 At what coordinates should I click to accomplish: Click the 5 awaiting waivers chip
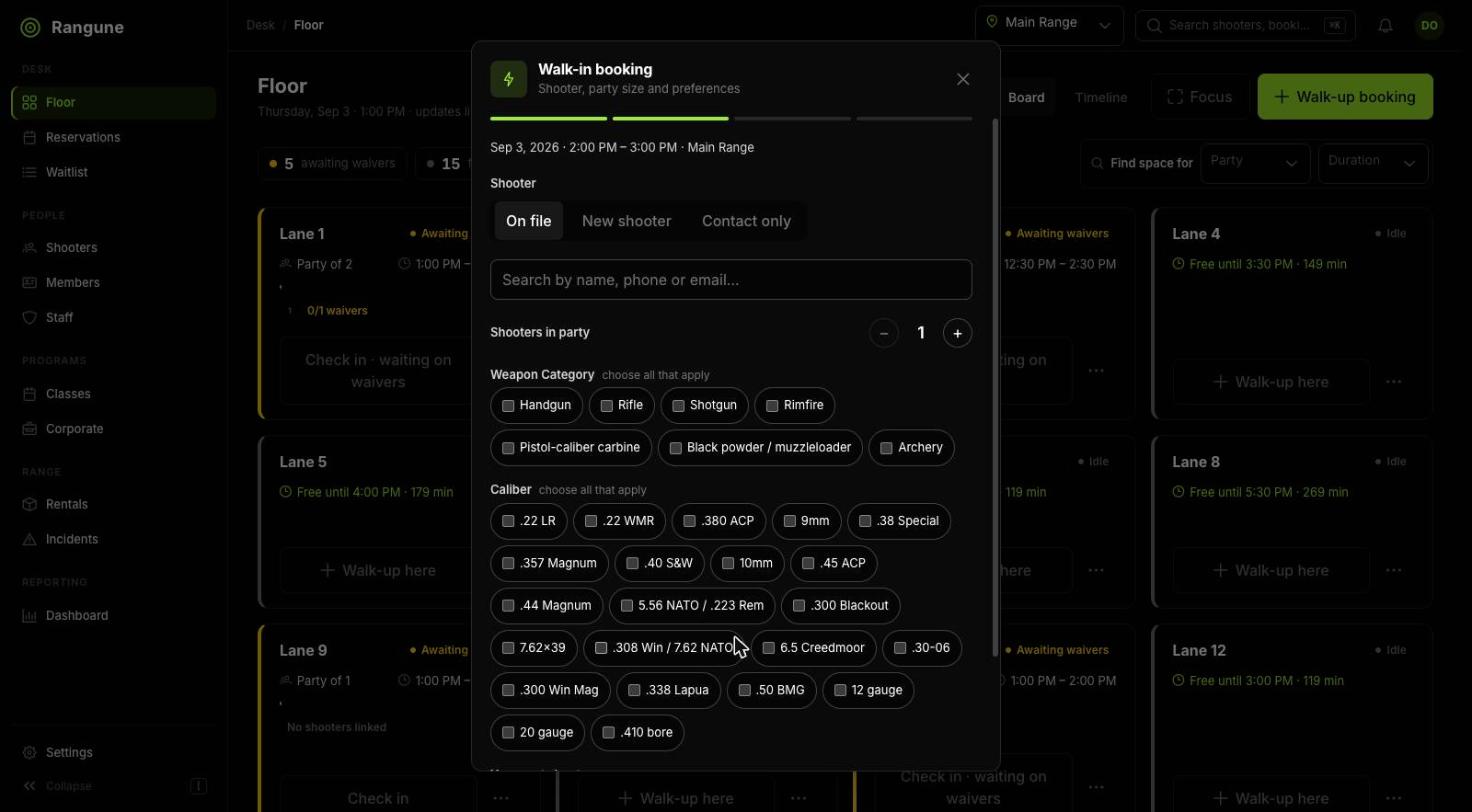[x=333, y=164]
